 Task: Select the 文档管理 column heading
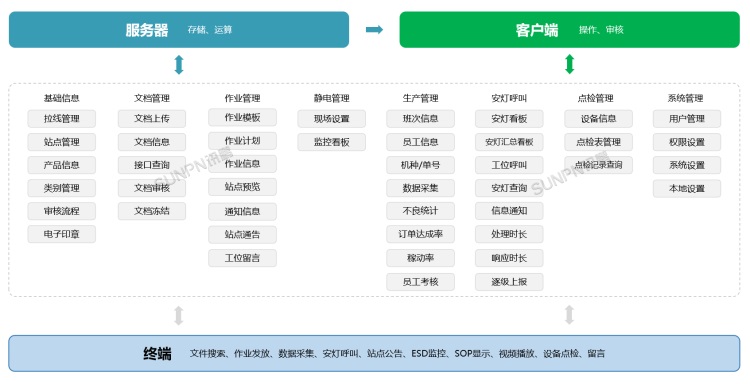coord(152,98)
